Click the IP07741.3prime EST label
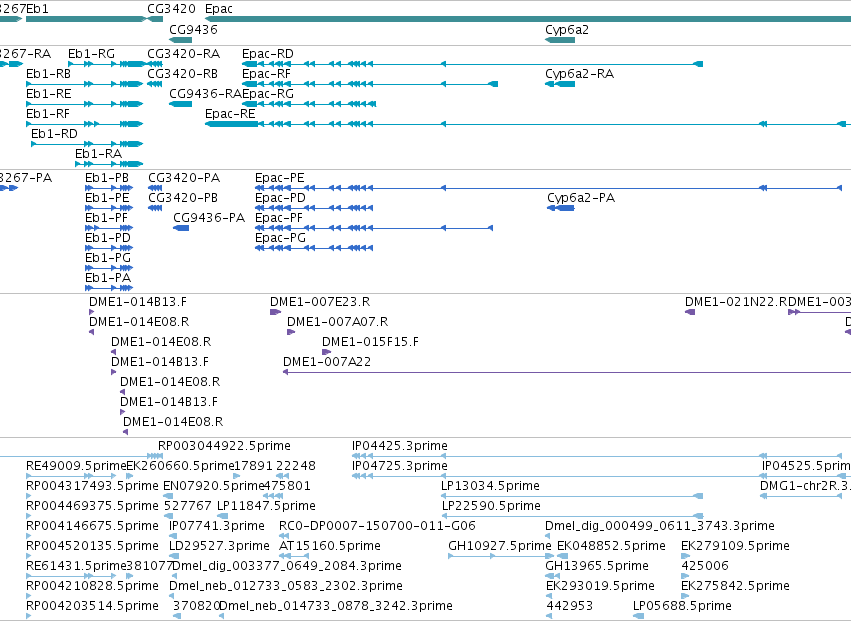 pos(217,526)
